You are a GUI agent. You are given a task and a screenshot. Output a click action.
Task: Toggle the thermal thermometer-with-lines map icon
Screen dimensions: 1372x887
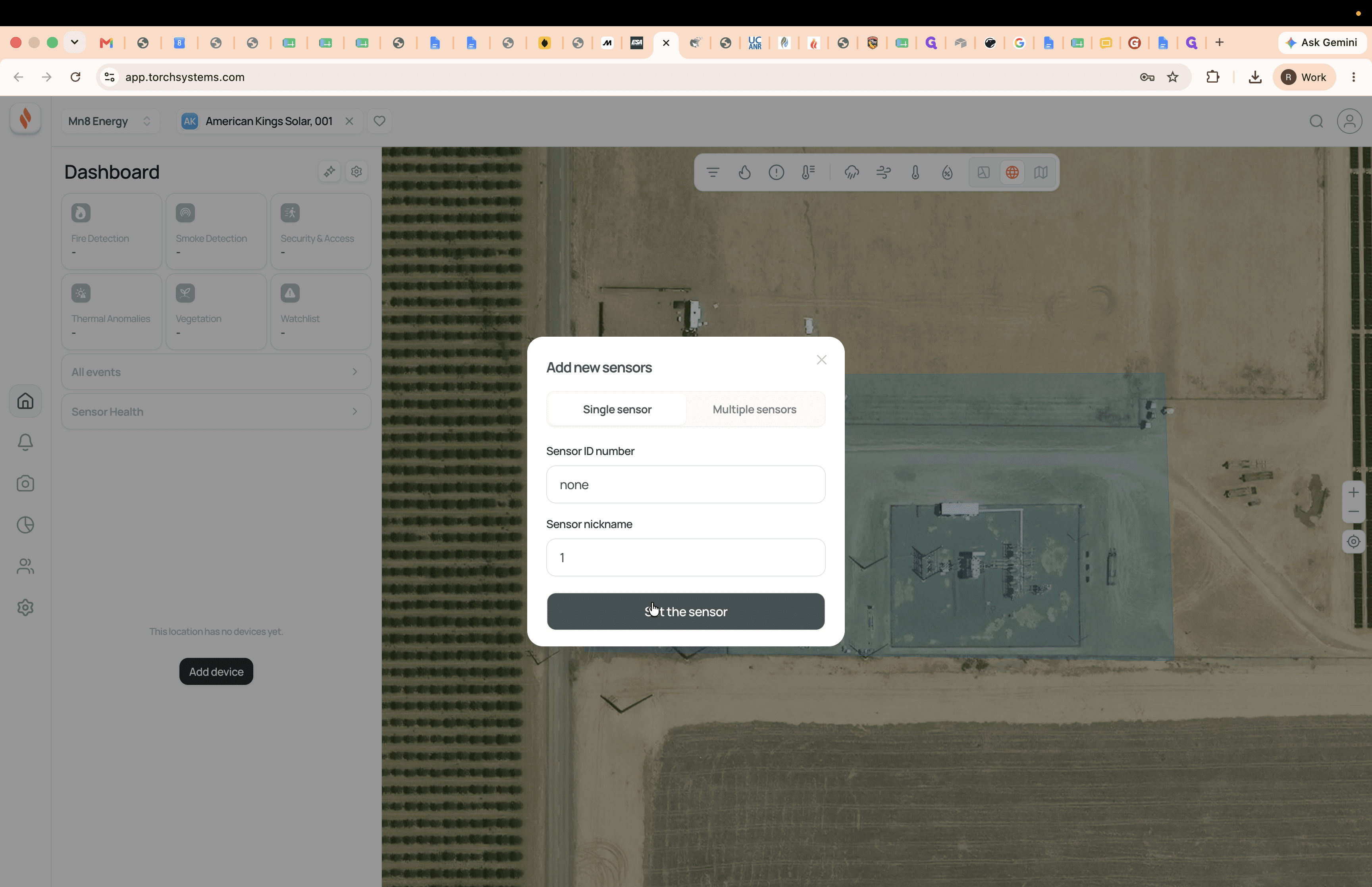[x=808, y=172]
